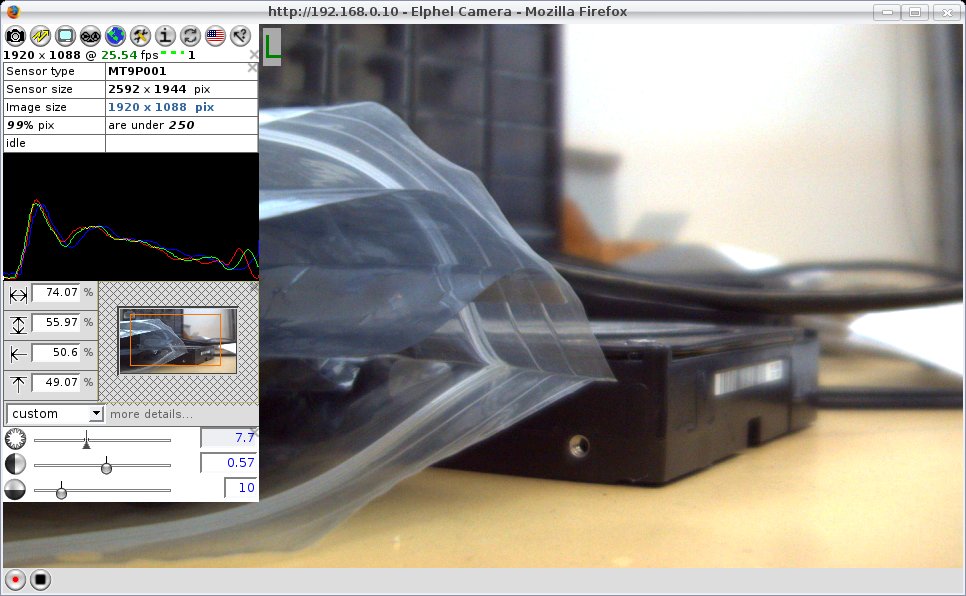Screen dimensions: 966x596
Task: Click the refresh arrows icon
Action: point(190,36)
